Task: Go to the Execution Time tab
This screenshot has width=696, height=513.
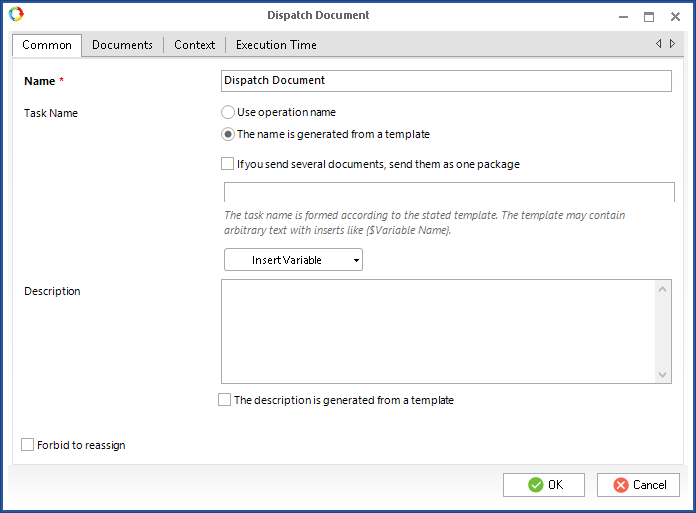Action: pos(276,45)
